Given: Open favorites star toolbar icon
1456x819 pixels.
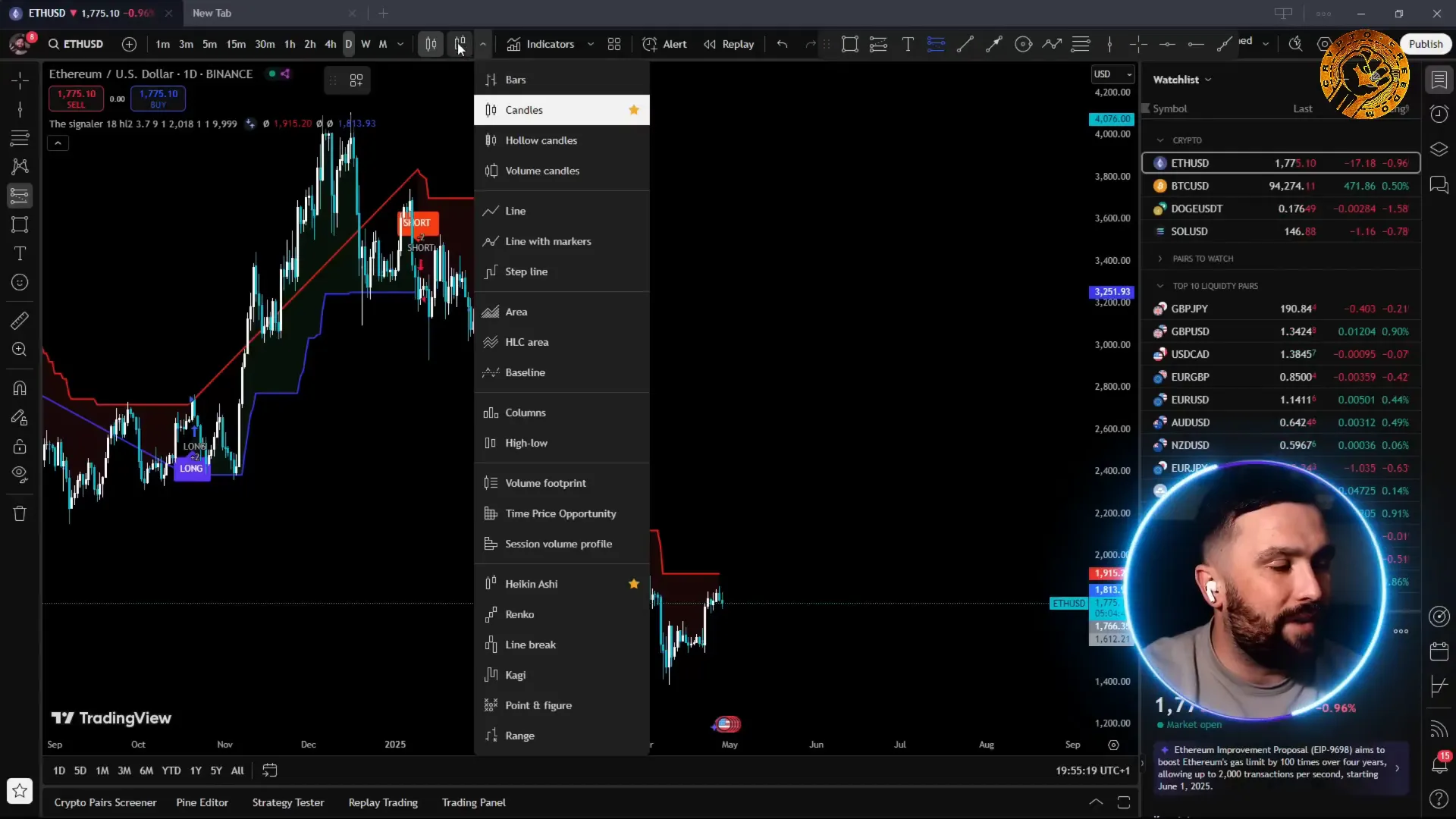Looking at the screenshot, I should pyautogui.click(x=20, y=791).
